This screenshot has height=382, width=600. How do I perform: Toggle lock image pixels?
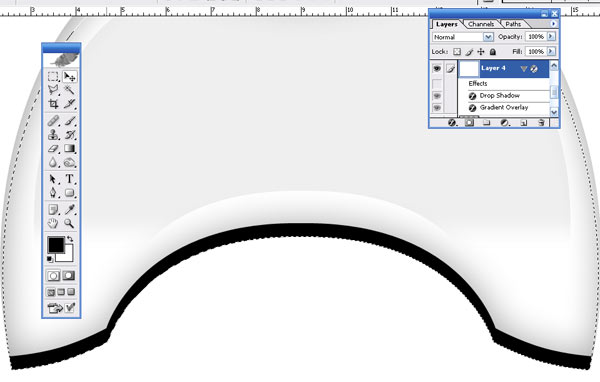[x=469, y=52]
